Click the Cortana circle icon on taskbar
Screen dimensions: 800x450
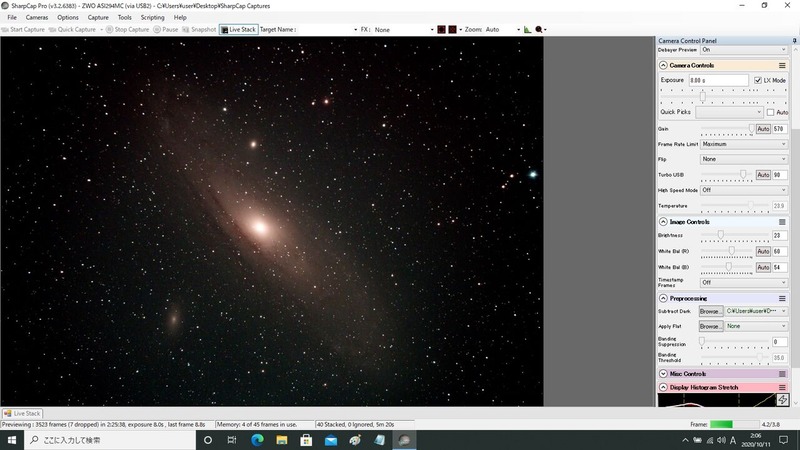(x=208, y=440)
